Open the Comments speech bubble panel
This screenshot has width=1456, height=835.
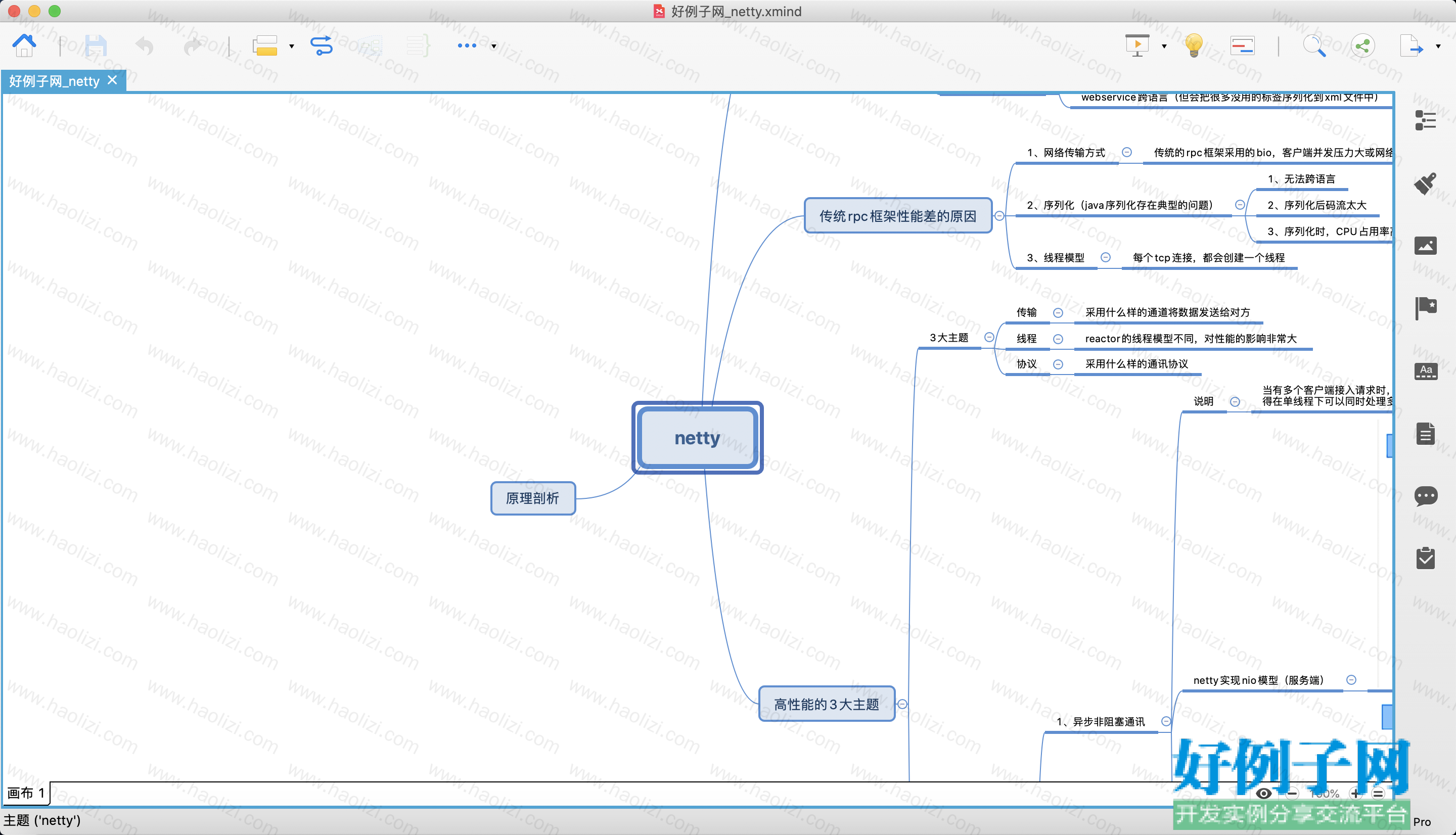tap(1425, 495)
